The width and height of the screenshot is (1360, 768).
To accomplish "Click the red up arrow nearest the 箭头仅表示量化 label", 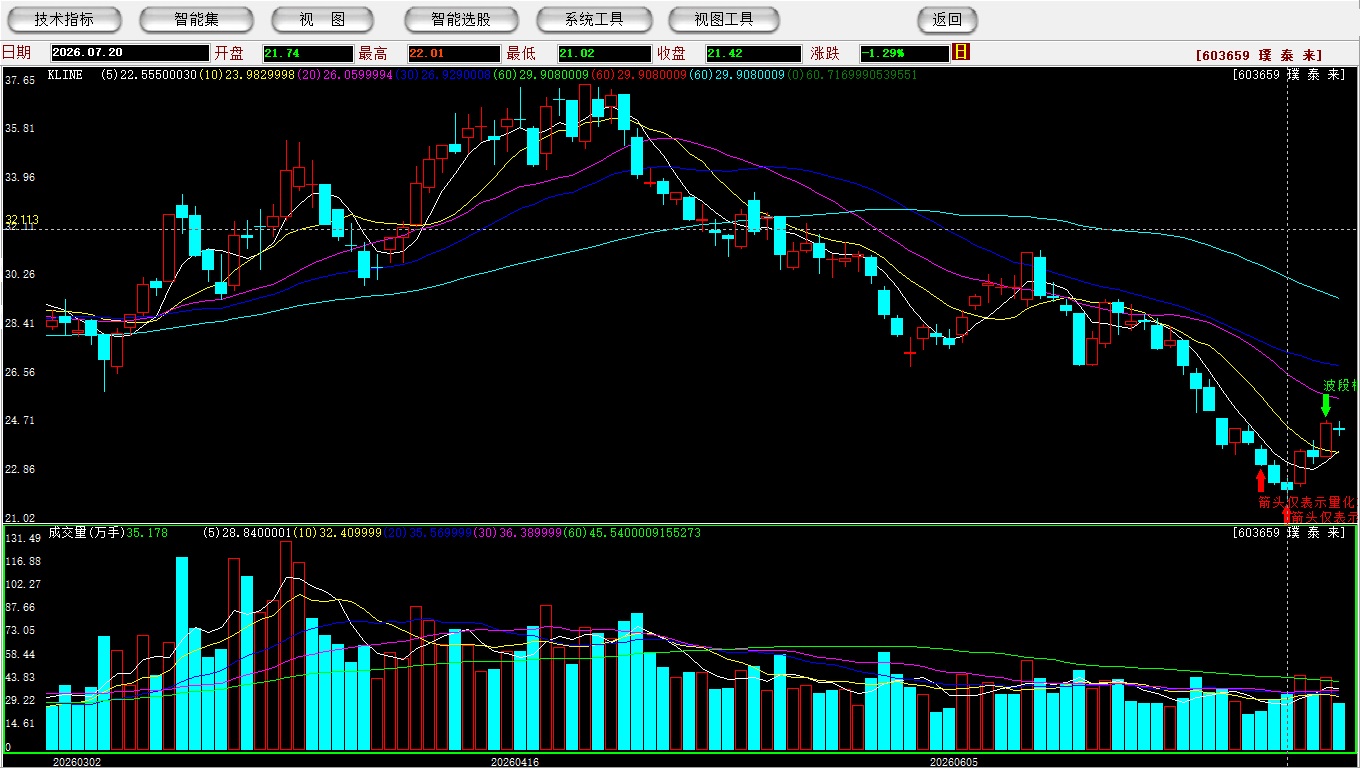I will click(x=1260, y=481).
